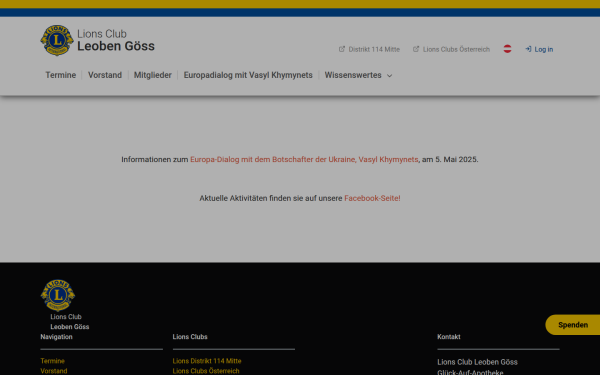Click the footer Navigation heading
The image size is (600, 375).
[x=56, y=337]
